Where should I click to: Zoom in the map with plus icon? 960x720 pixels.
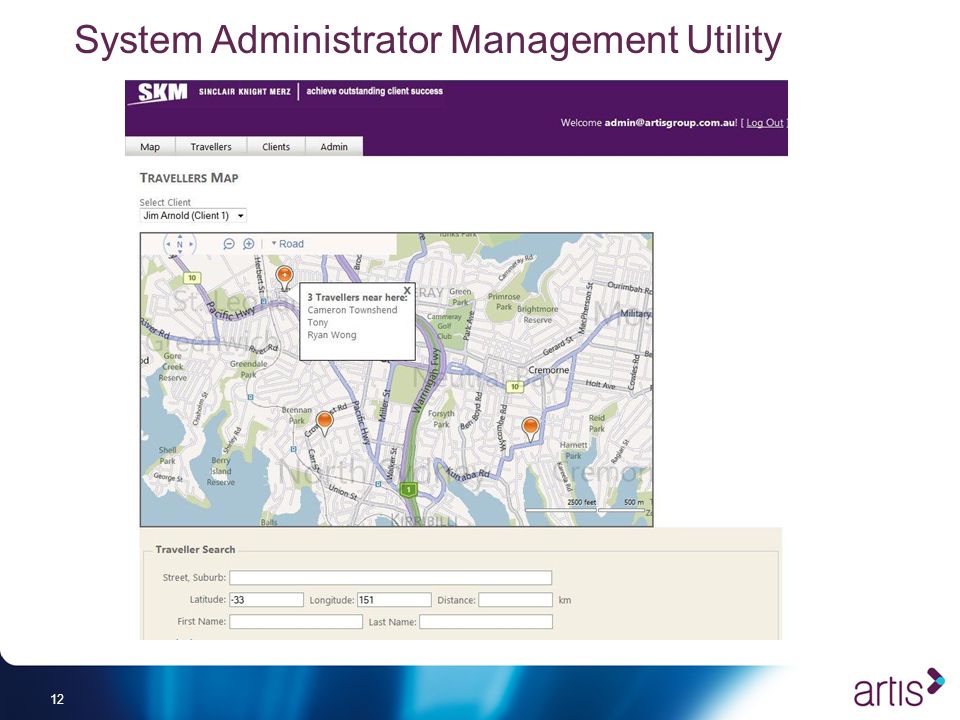pos(249,244)
